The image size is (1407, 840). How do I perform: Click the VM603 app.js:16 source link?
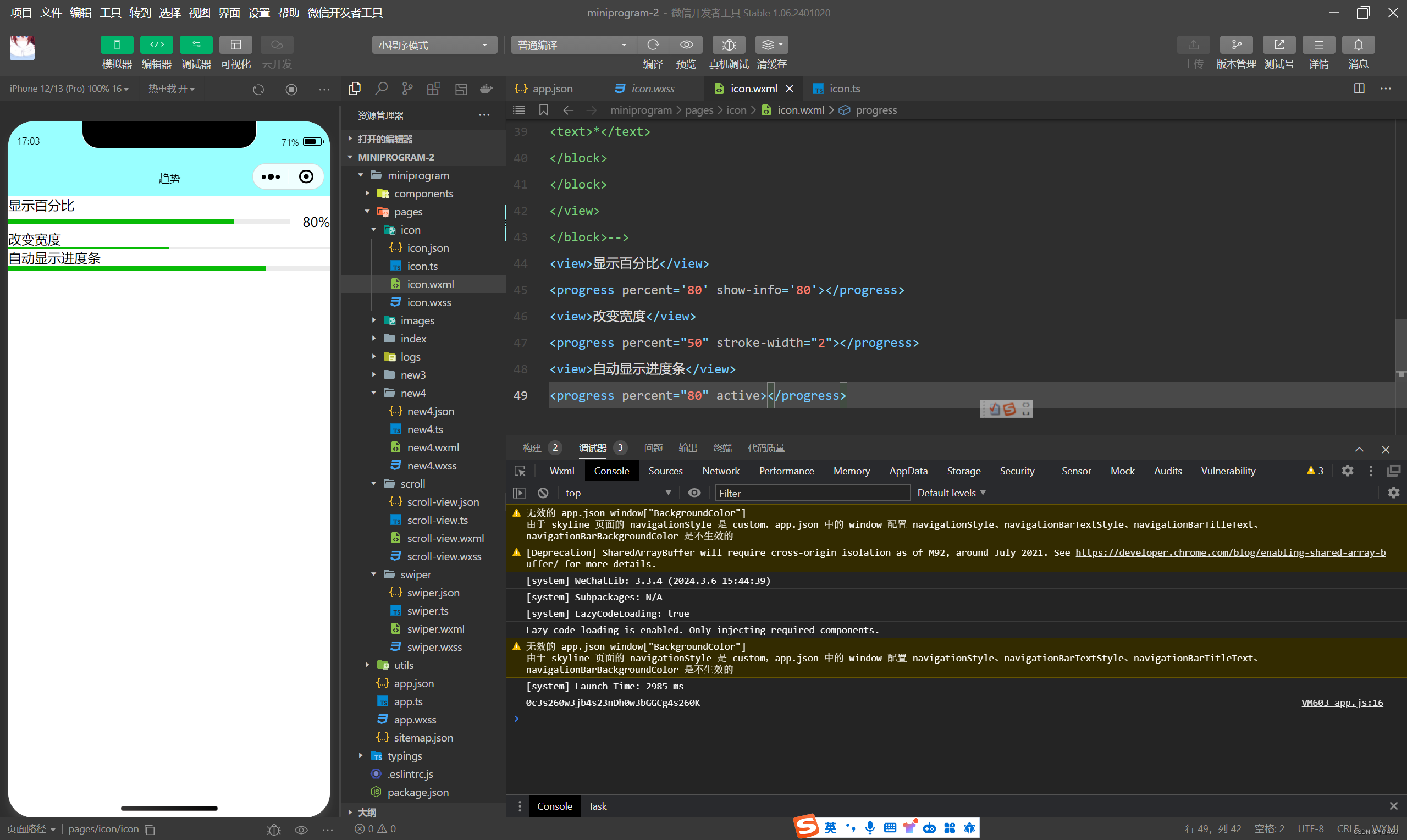pos(1342,703)
